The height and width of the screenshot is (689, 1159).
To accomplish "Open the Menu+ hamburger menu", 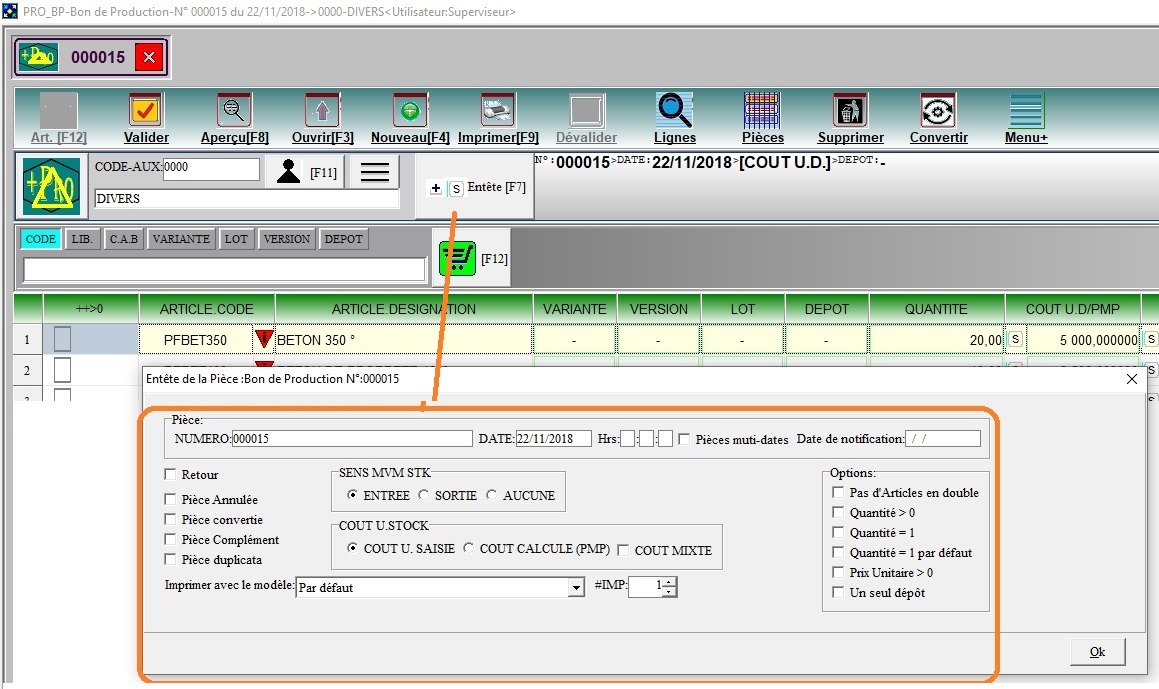I will 1026,110.
